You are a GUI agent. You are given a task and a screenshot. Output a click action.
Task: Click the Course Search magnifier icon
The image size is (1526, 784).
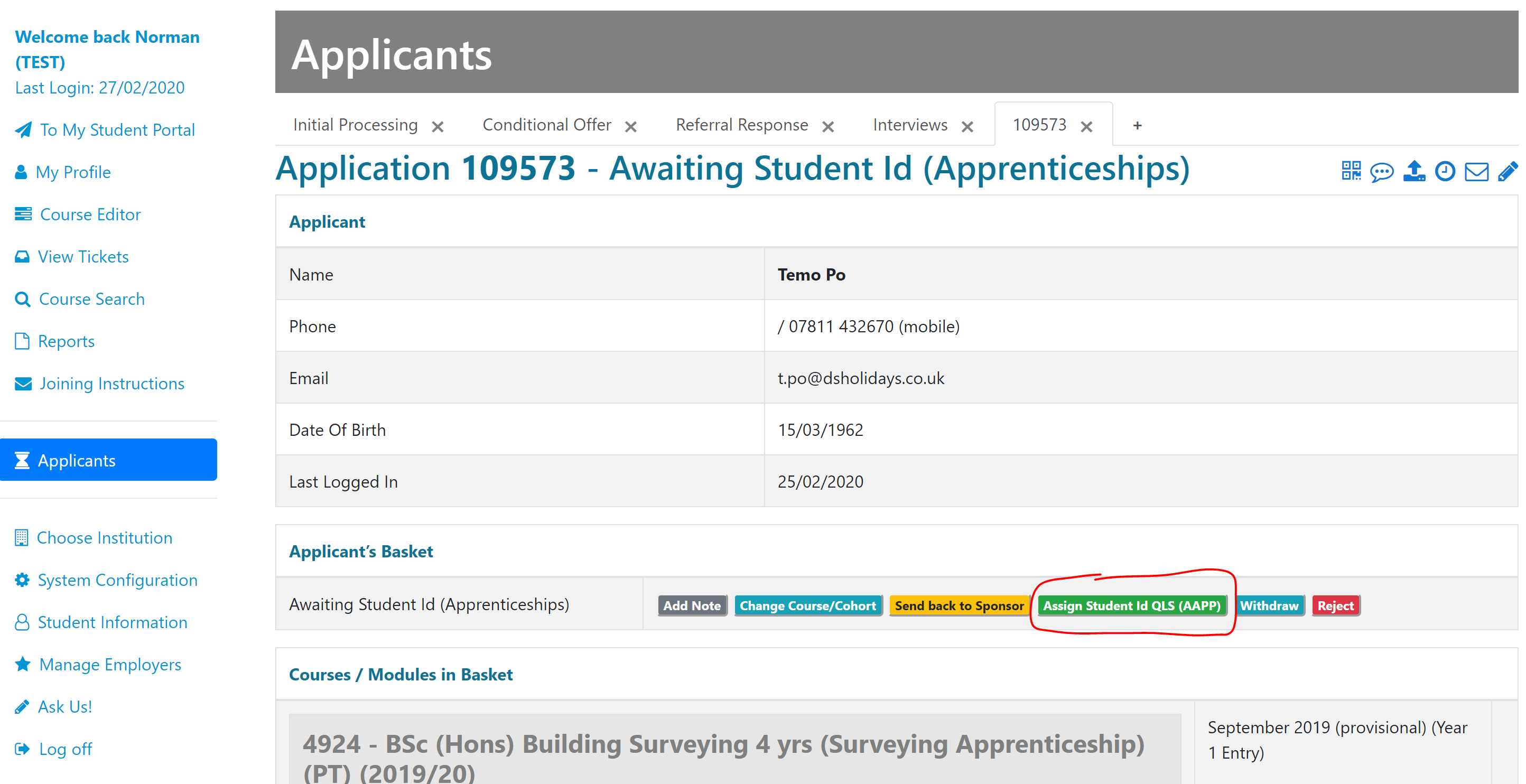pyautogui.click(x=22, y=299)
